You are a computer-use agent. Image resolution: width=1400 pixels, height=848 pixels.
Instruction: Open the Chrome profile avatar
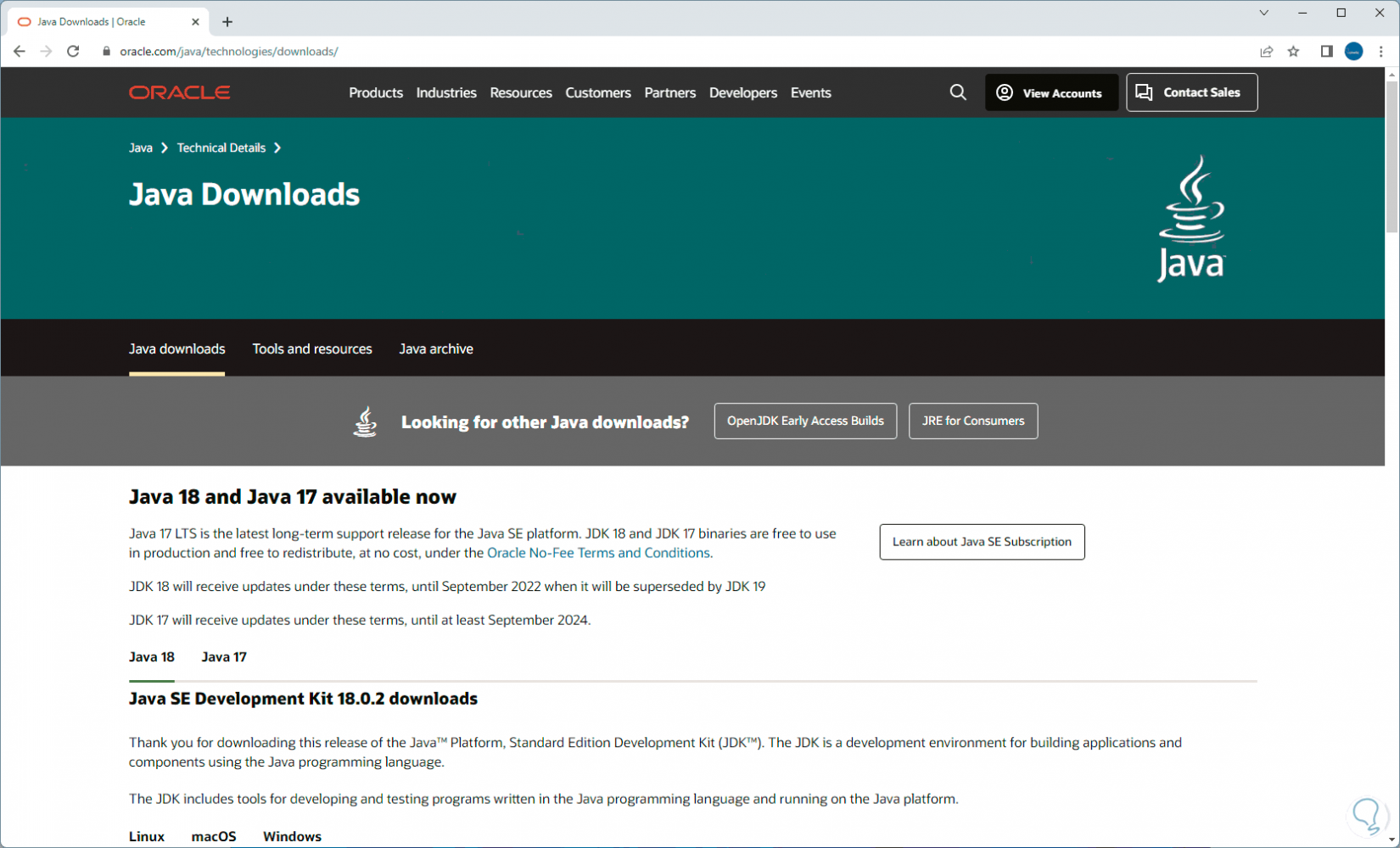pyautogui.click(x=1354, y=52)
